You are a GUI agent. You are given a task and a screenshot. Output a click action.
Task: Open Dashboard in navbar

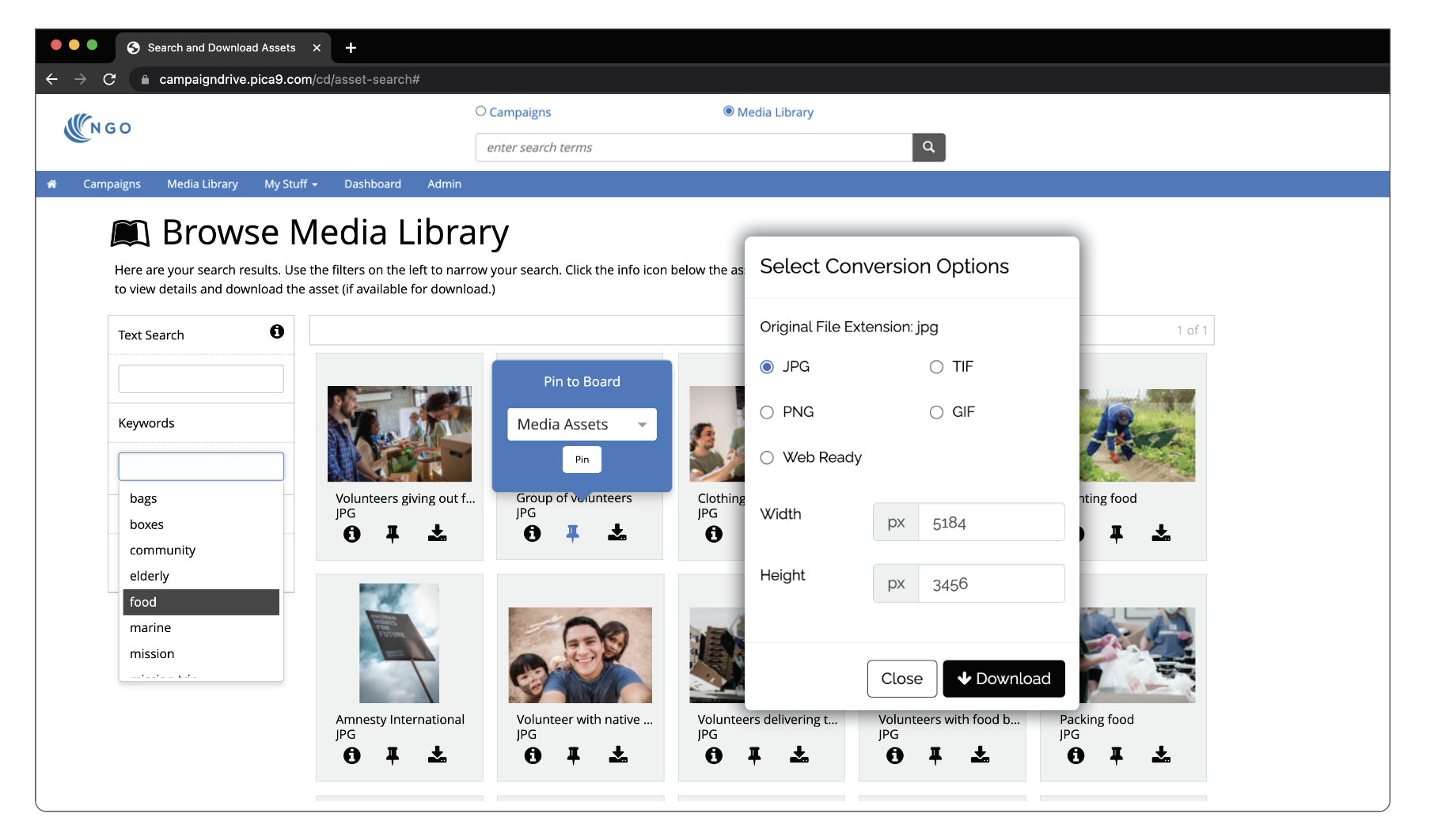tap(373, 184)
